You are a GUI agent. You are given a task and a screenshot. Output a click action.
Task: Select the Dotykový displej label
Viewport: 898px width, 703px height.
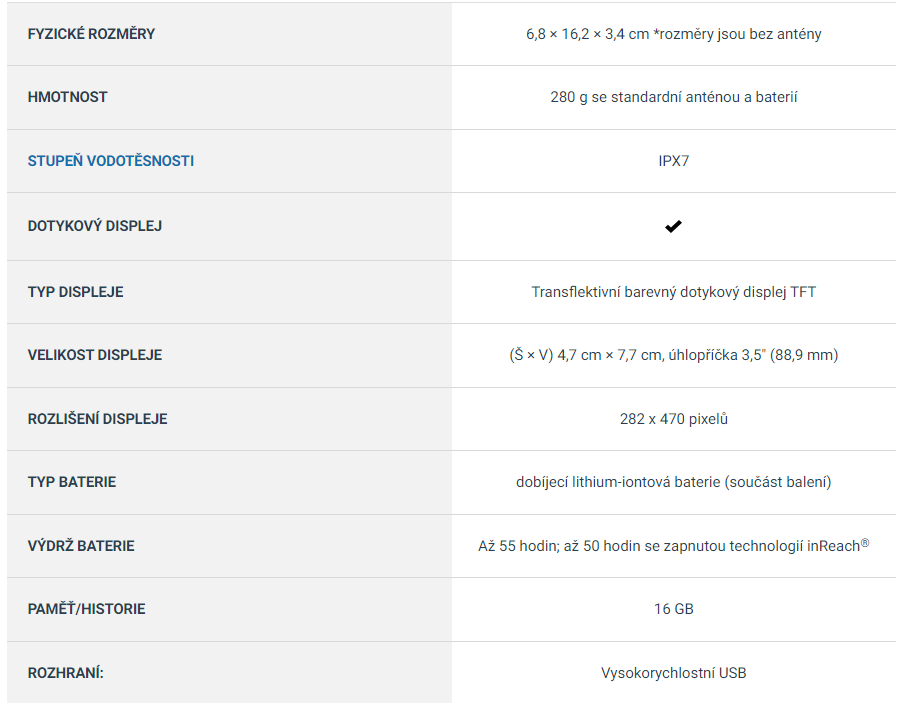point(95,226)
